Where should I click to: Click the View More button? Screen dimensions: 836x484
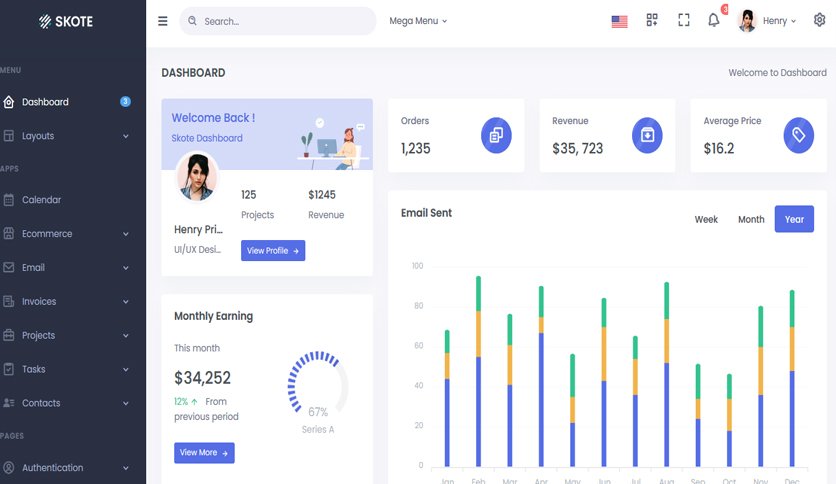click(204, 453)
